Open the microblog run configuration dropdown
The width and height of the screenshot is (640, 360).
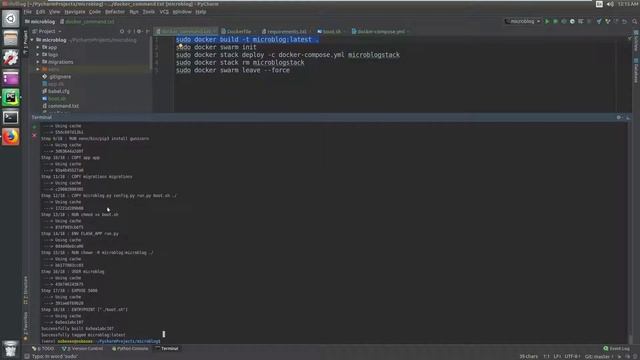pyautogui.click(x=523, y=21)
